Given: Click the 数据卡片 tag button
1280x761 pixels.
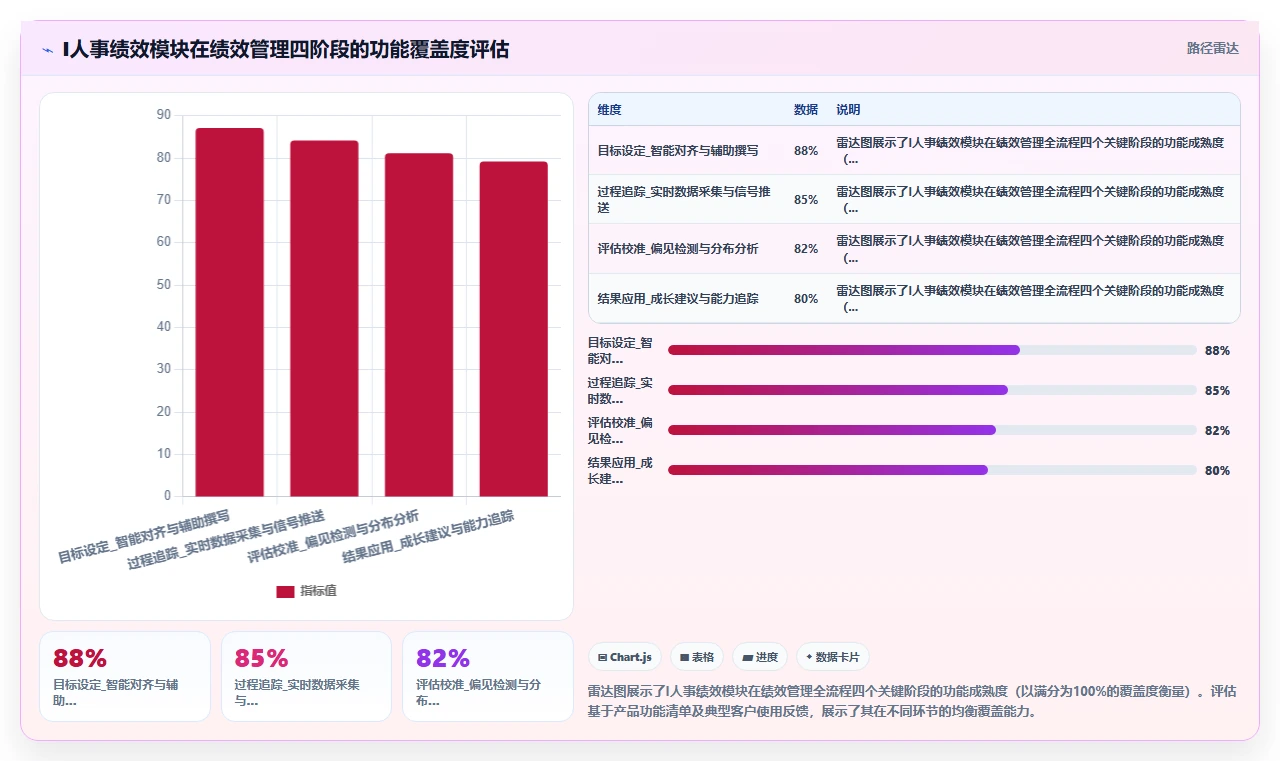Looking at the screenshot, I should pyautogui.click(x=833, y=657).
